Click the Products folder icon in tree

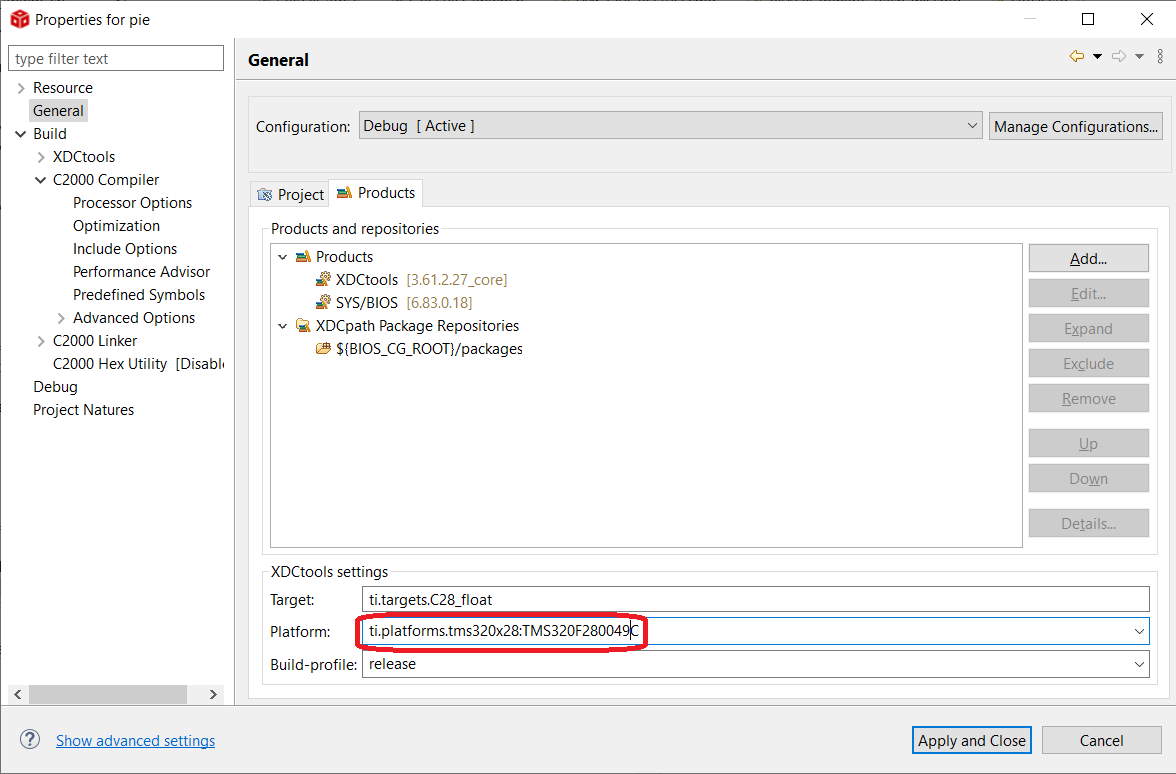(x=303, y=256)
